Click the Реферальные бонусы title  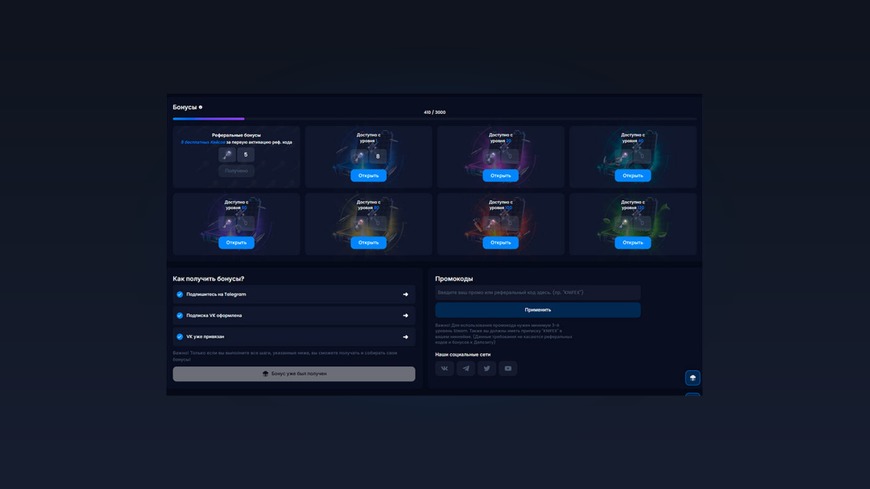236,135
